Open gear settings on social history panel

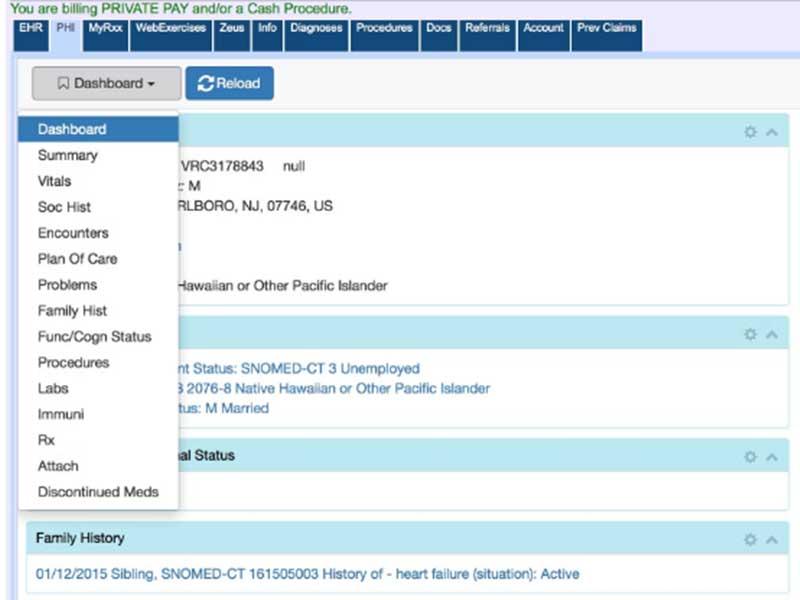pyautogui.click(x=750, y=334)
